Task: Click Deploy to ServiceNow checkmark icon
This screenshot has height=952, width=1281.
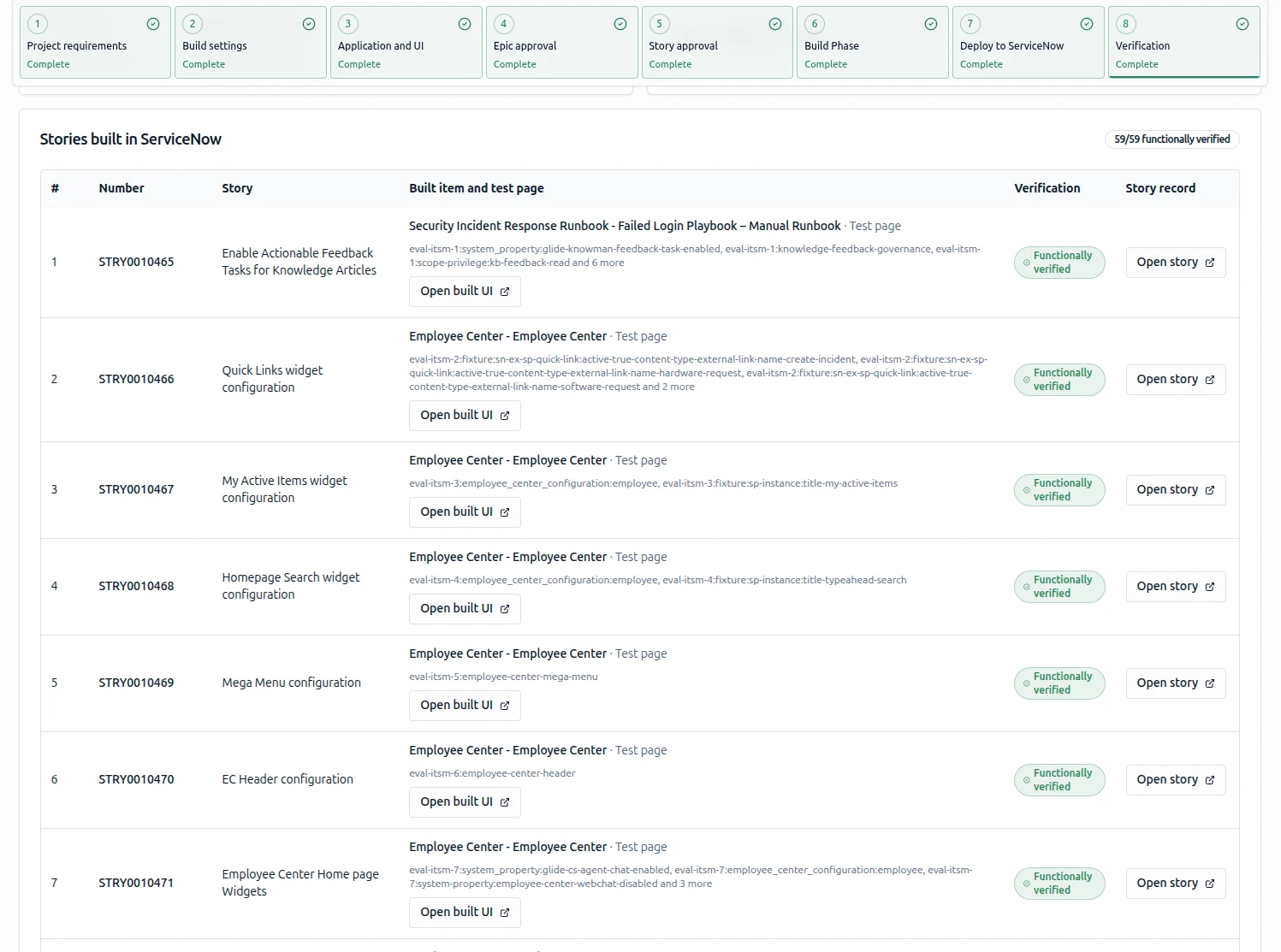Action: [1087, 24]
